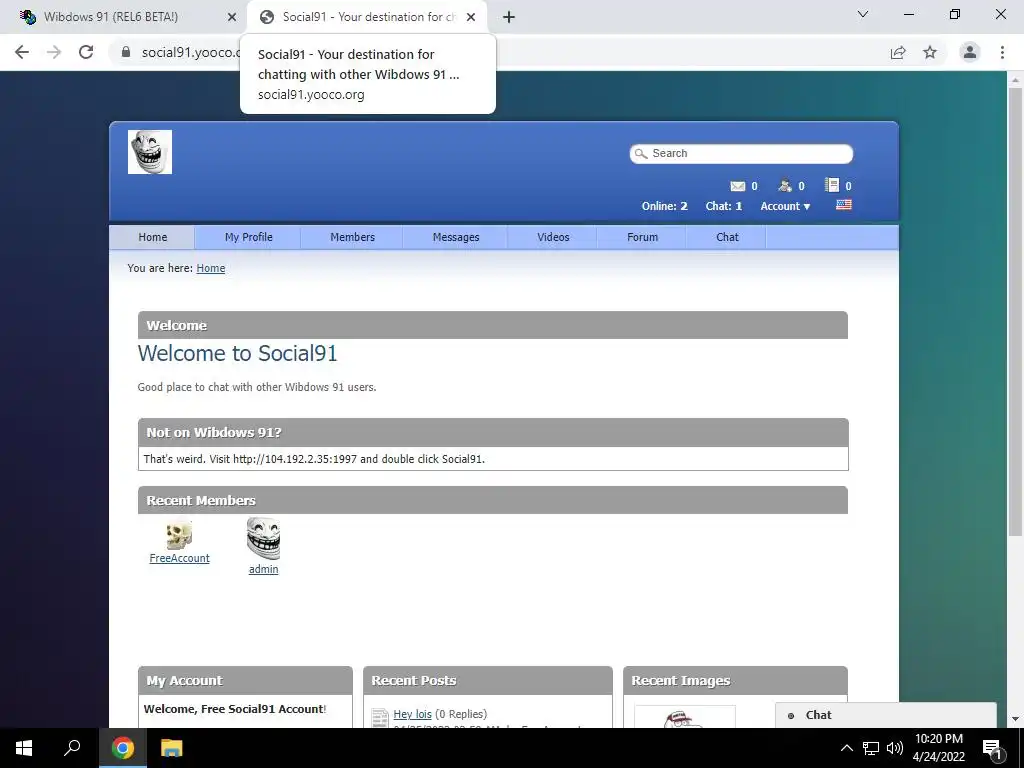
Task: Open the Messages menu item
Action: click(455, 237)
